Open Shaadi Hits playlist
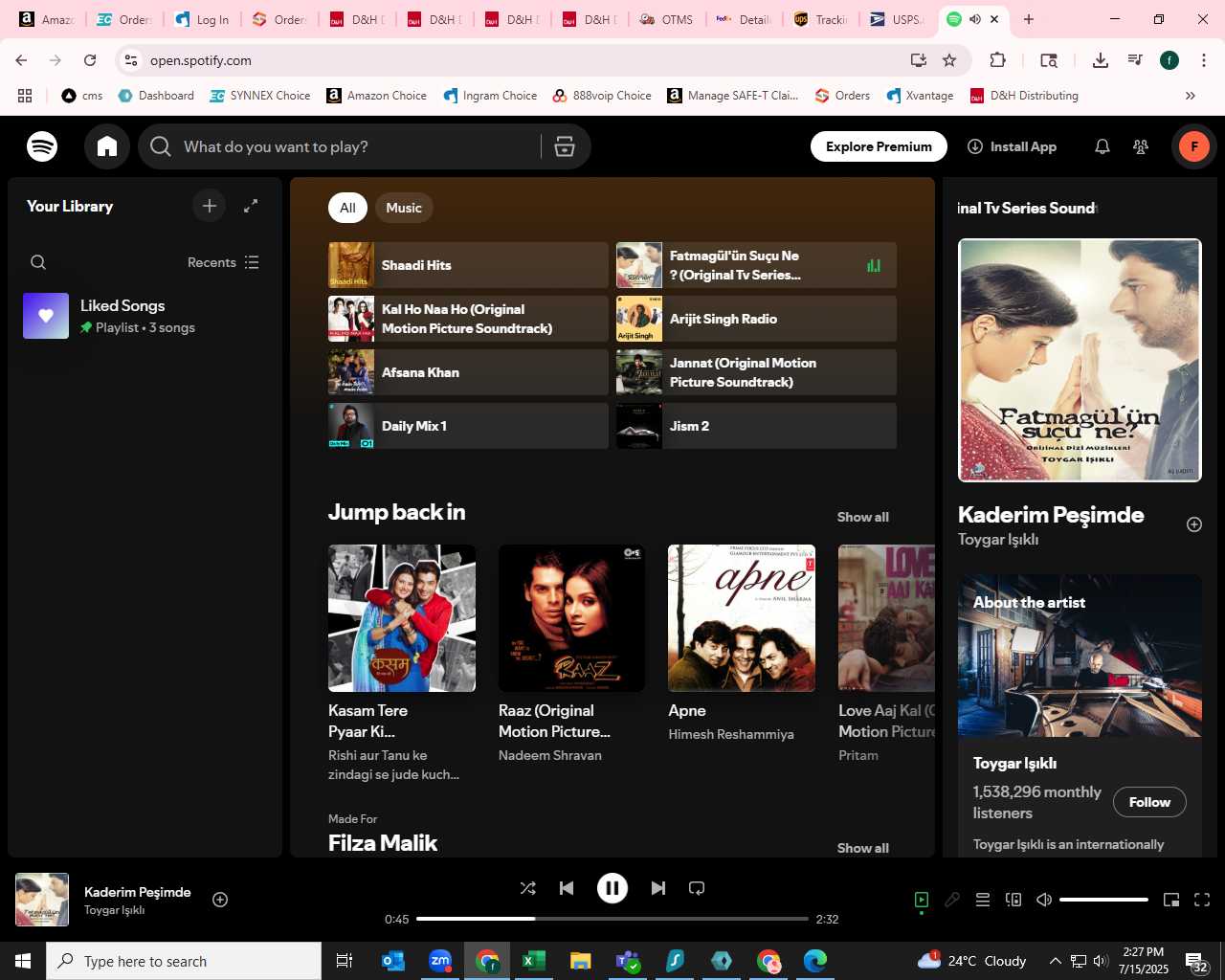This screenshot has width=1225, height=980. point(468,265)
